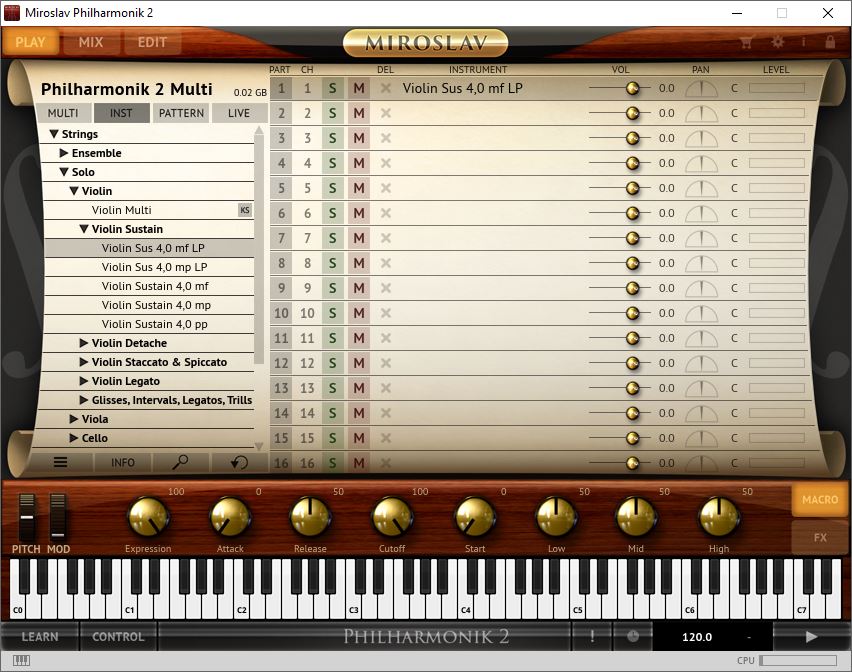Click the padlock lock icon
The width and height of the screenshot is (852, 672).
click(830, 42)
